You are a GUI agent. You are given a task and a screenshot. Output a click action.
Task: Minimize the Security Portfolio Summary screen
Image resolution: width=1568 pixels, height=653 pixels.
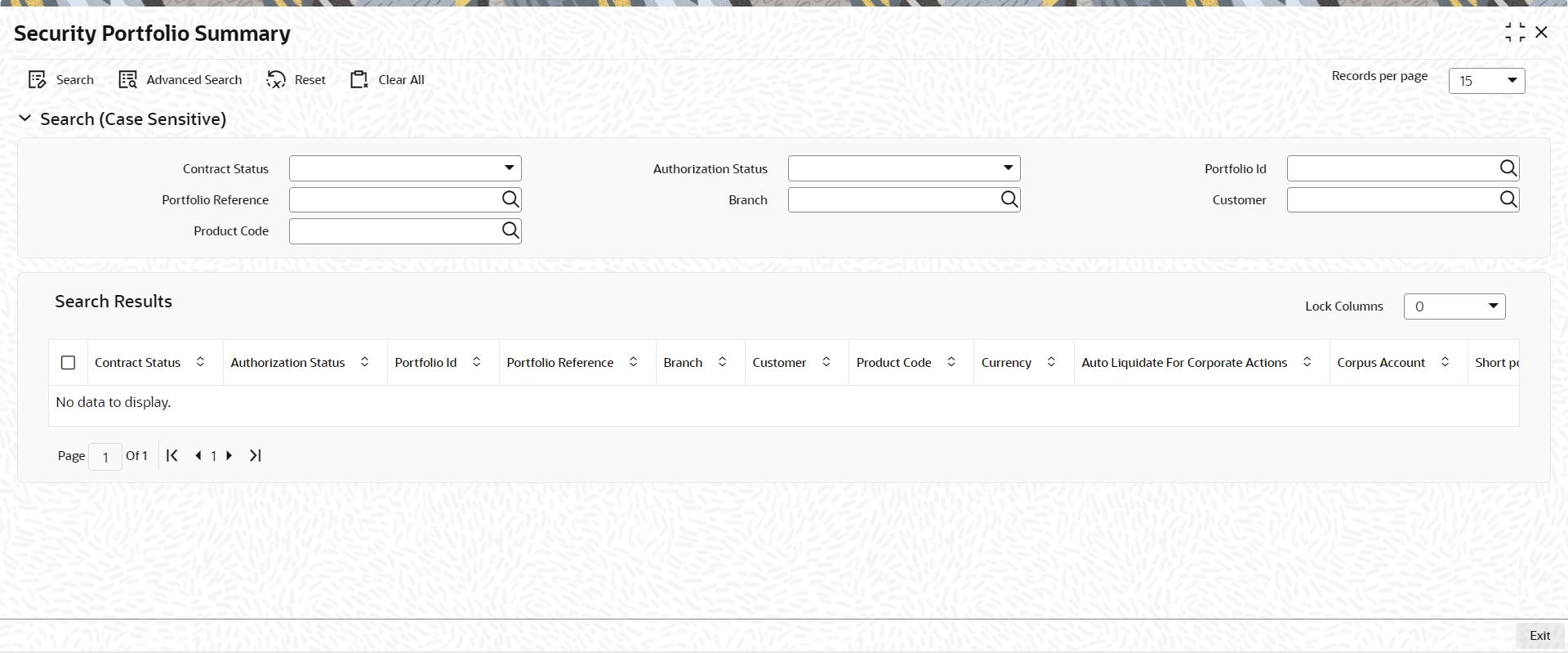tap(1515, 33)
